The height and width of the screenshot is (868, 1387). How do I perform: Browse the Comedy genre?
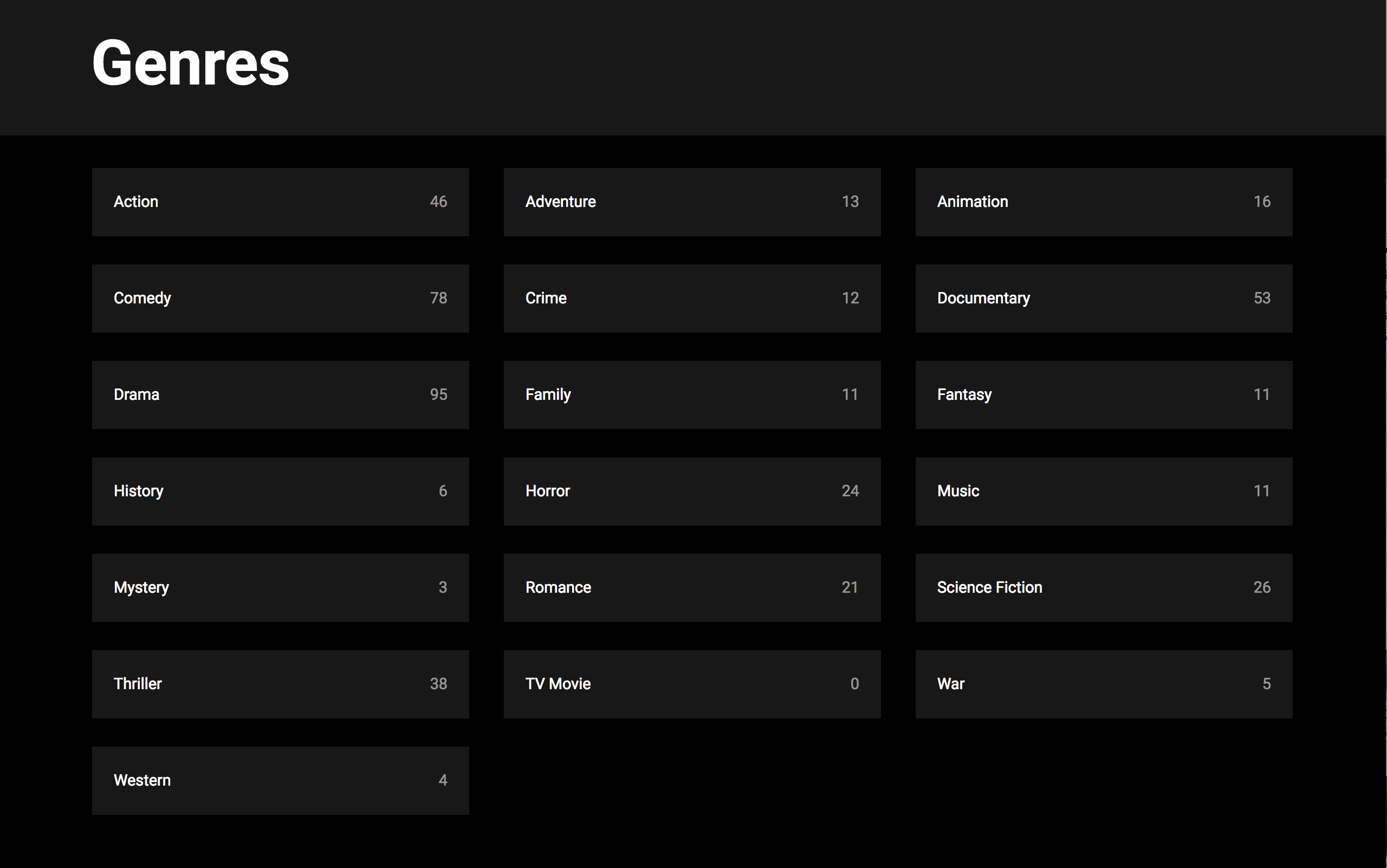tap(280, 299)
